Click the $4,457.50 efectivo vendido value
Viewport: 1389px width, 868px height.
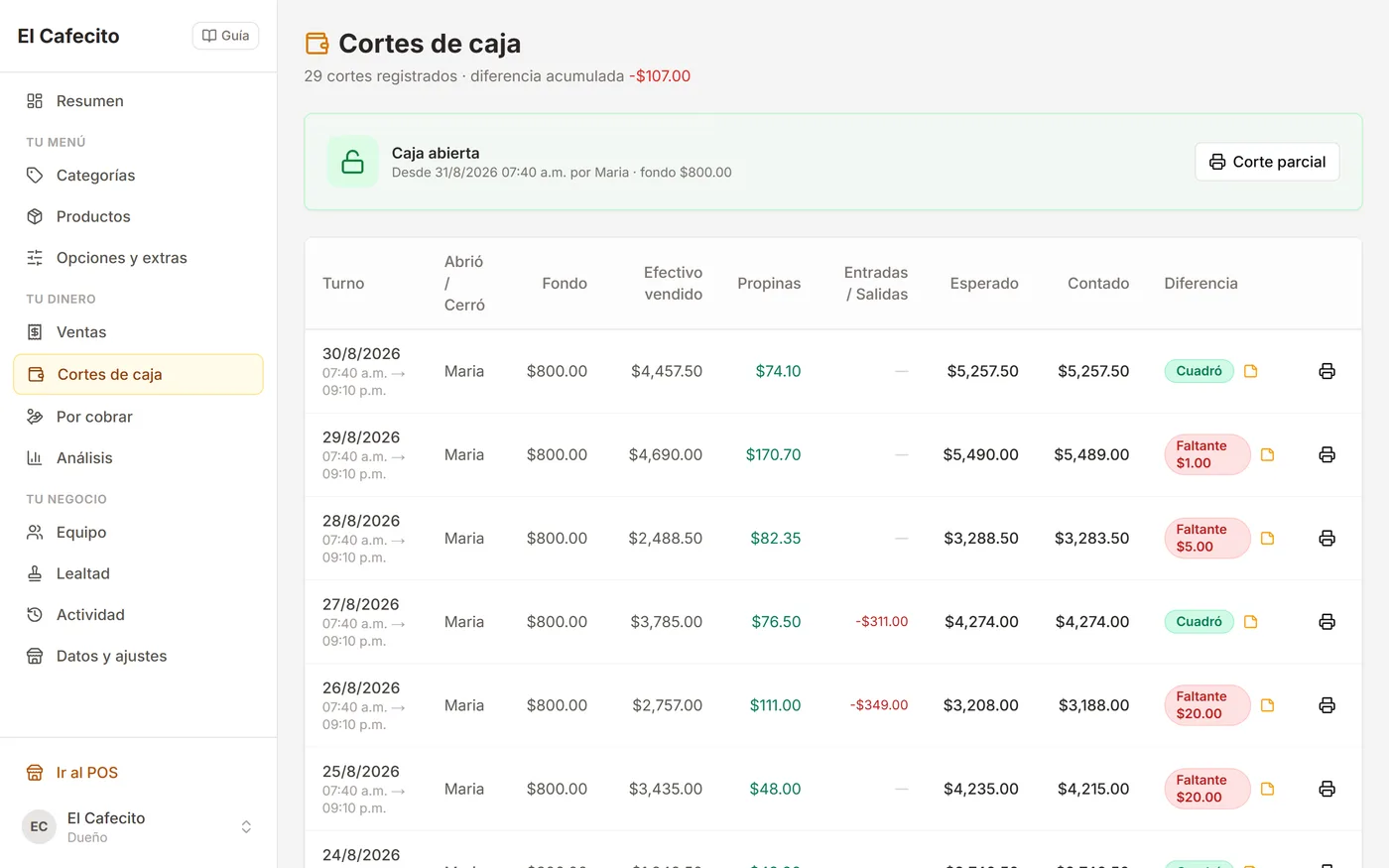point(667,371)
